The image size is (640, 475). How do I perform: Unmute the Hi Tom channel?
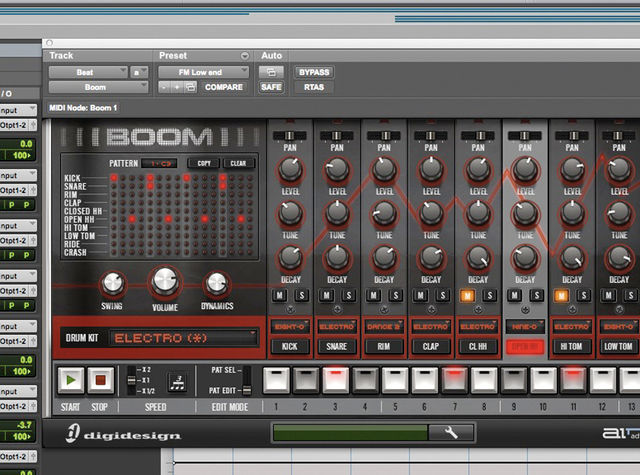click(x=561, y=295)
